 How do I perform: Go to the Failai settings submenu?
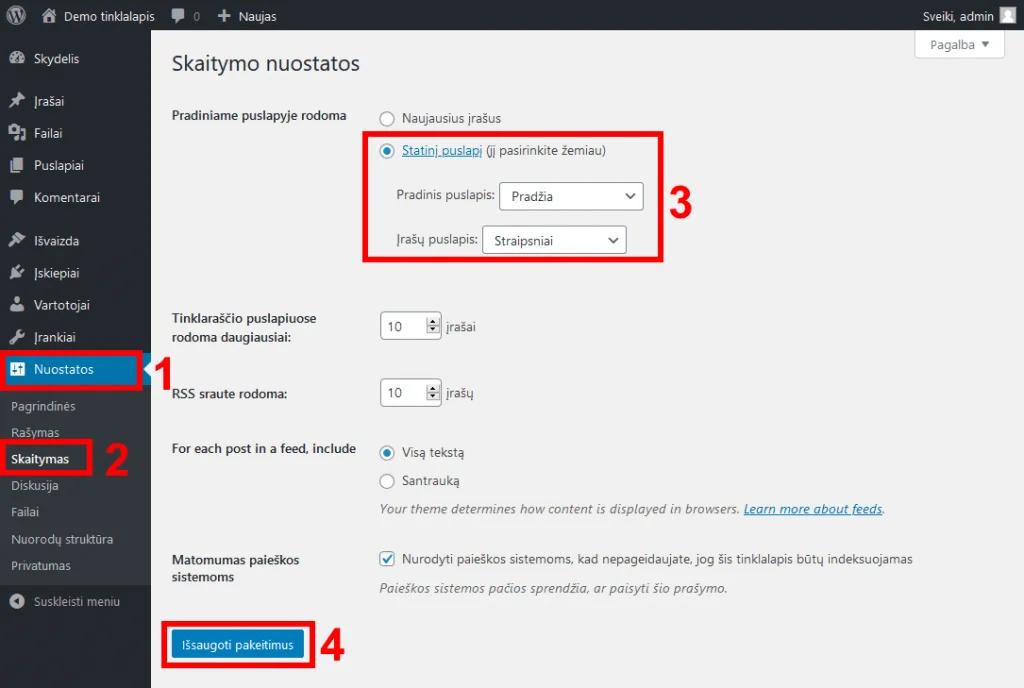pyautogui.click(x=25, y=512)
